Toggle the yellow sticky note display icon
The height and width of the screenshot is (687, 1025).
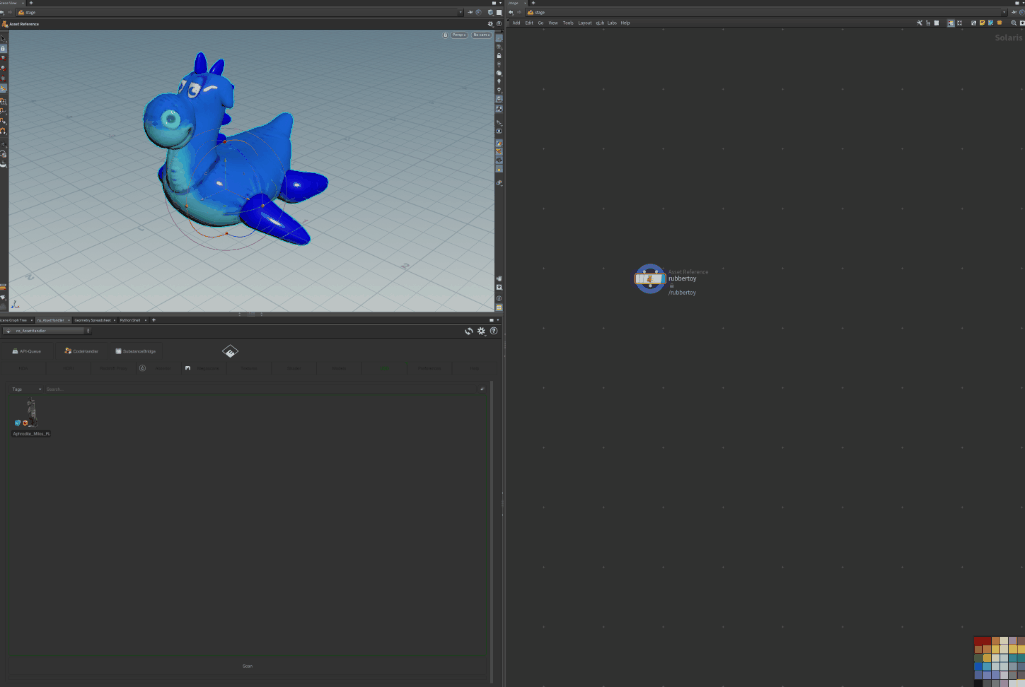click(983, 22)
